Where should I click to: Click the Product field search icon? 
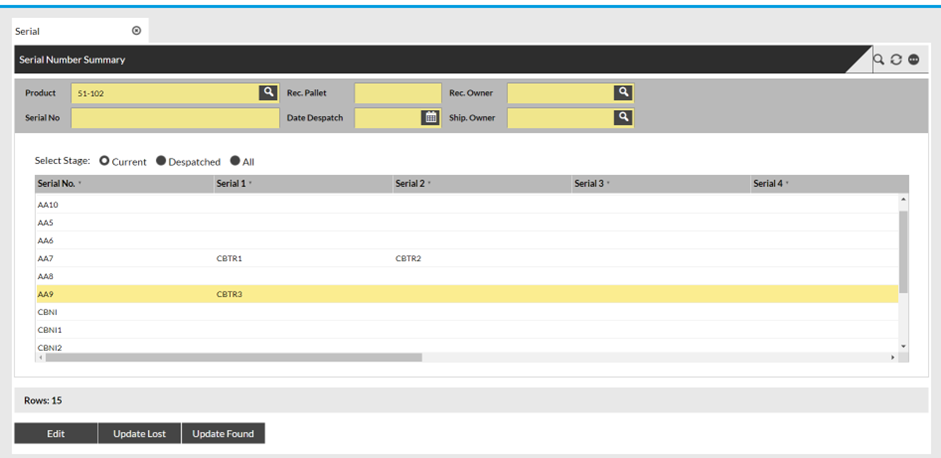click(268, 93)
